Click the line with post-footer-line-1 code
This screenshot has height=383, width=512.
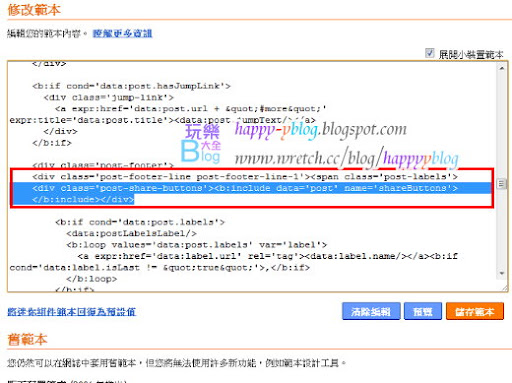[x=245, y=177]
